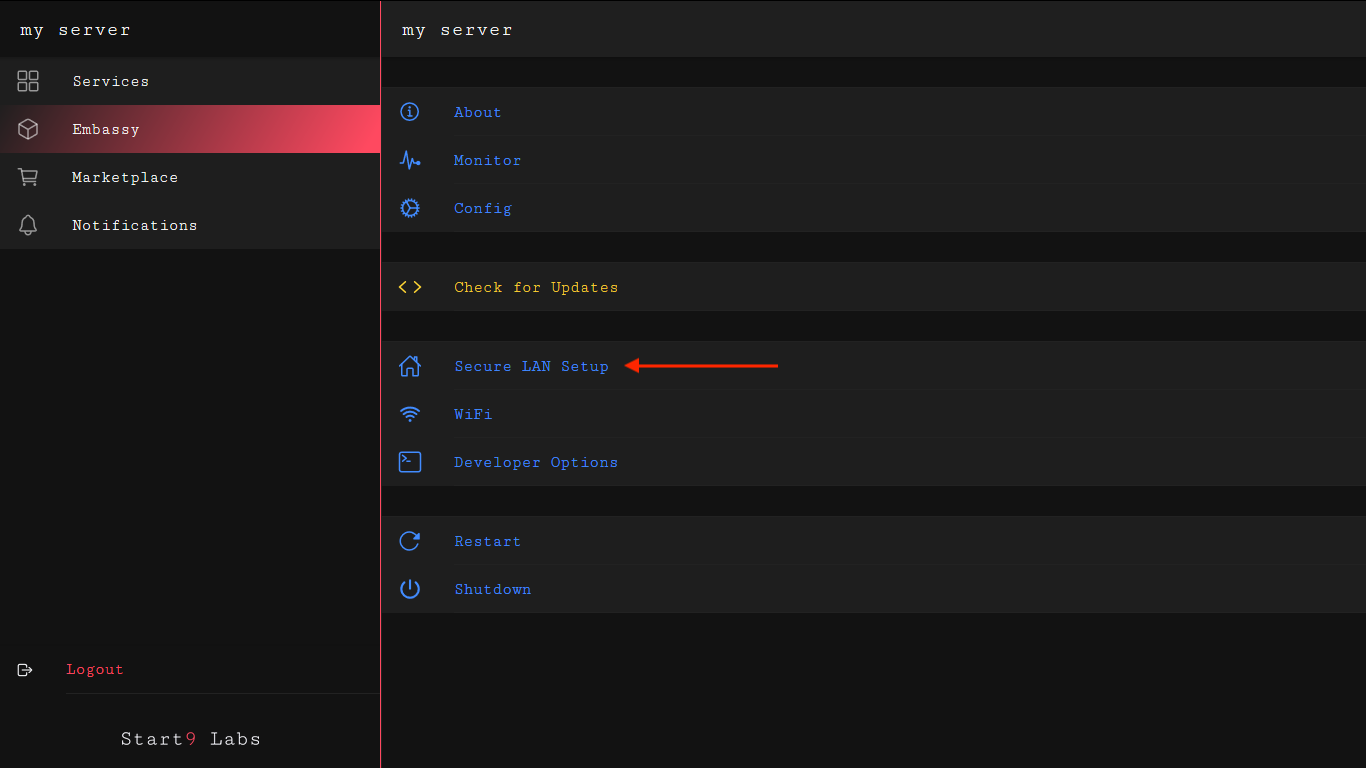Viewport: 1366px width, 768px height.
Task: Select Check for Updates
Action: (536, 287)
